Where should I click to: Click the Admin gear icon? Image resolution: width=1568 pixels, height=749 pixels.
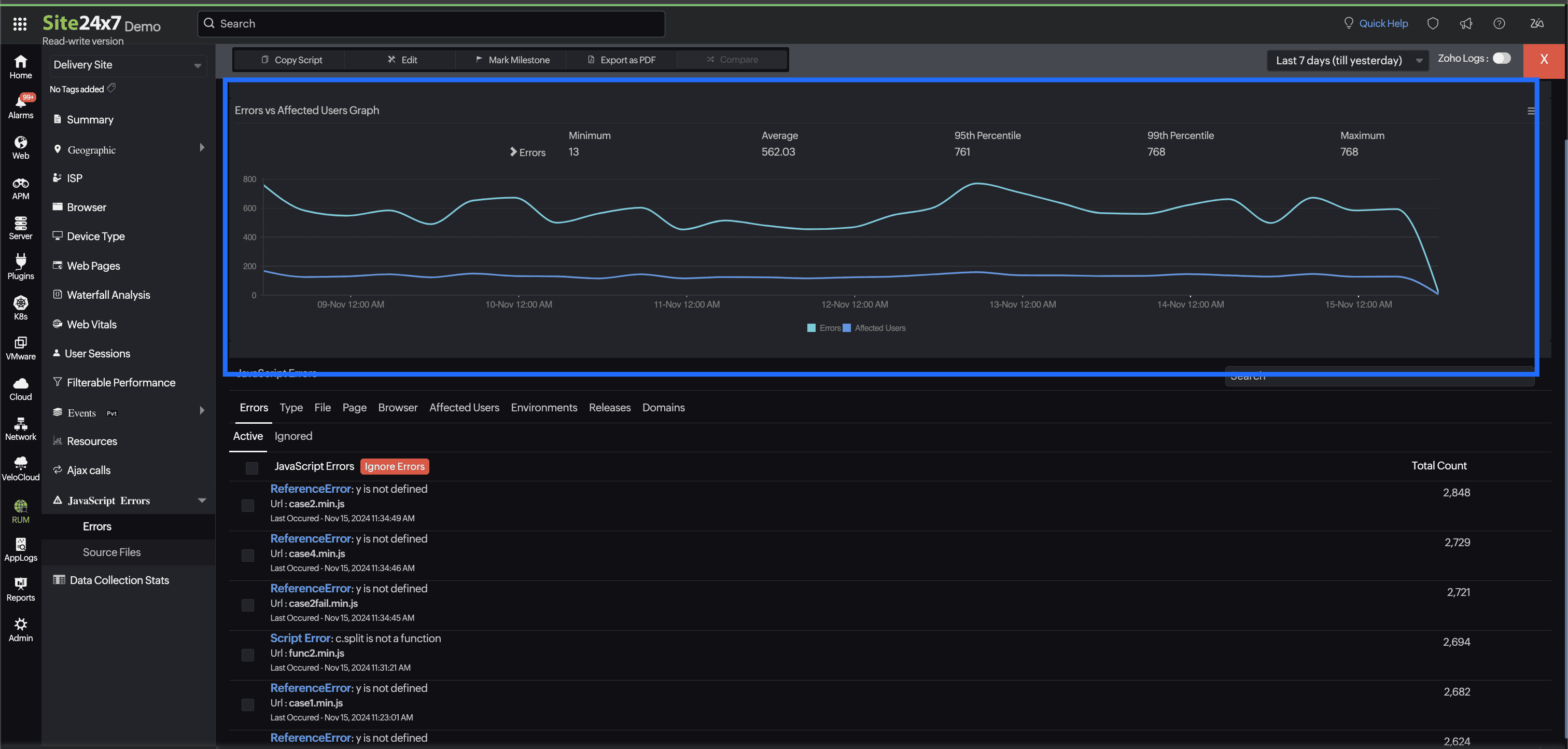click(x=21, y=625)
